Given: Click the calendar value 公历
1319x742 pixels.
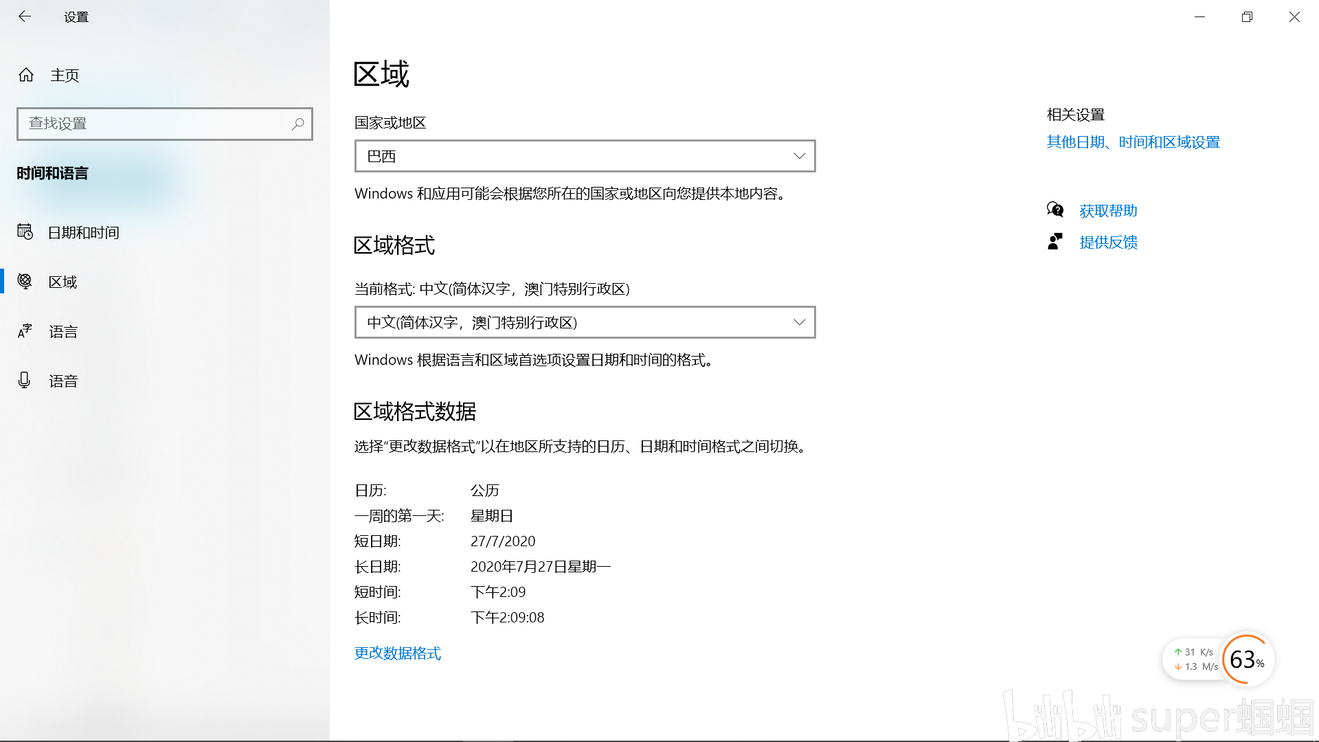Looking at the screenshot, I should (x=485, y=491).
